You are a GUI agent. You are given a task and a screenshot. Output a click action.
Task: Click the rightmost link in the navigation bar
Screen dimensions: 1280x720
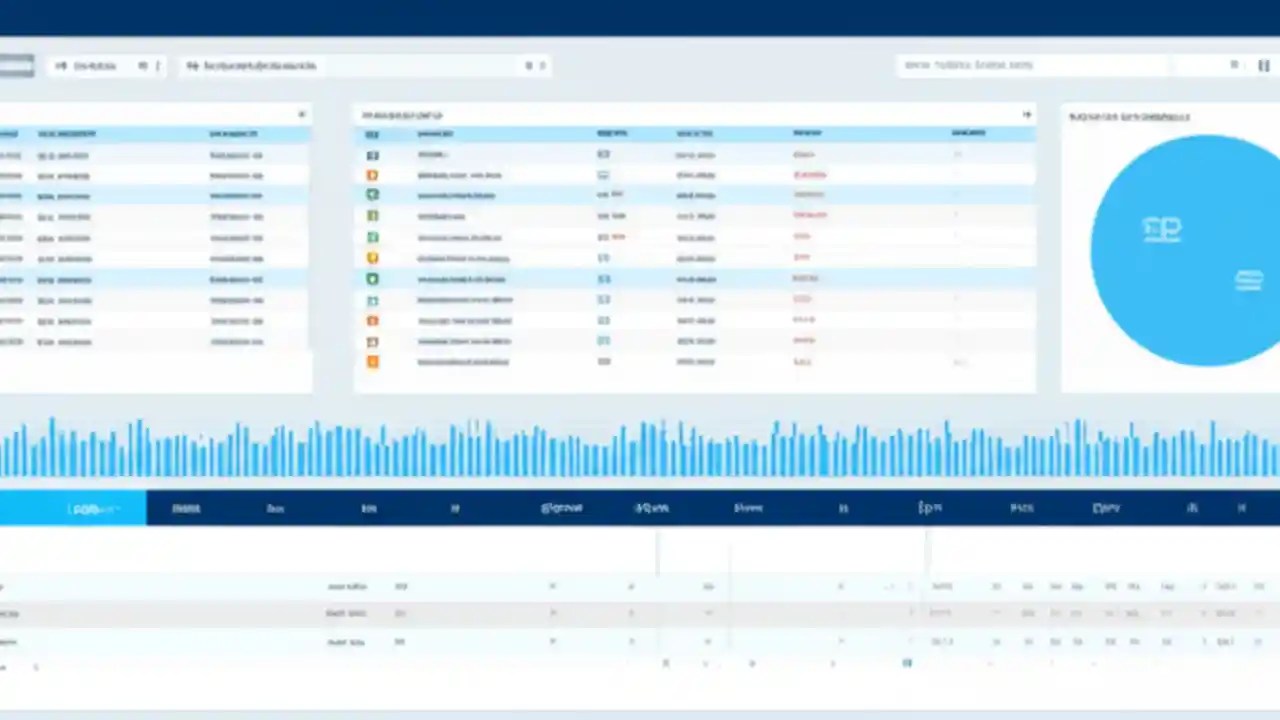point(1242,507)
